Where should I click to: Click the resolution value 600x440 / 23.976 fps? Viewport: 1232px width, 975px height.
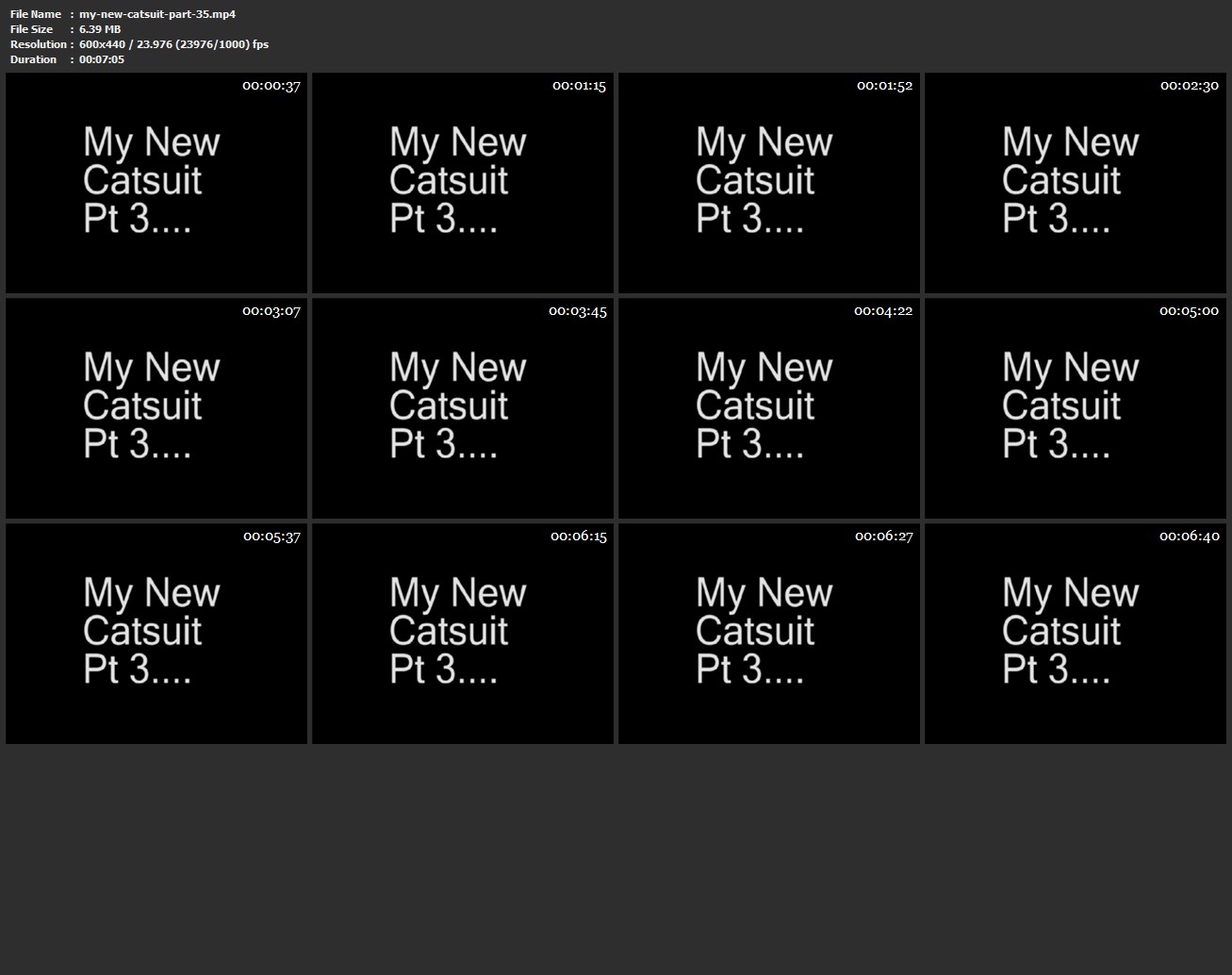click(x=174, y=44)
